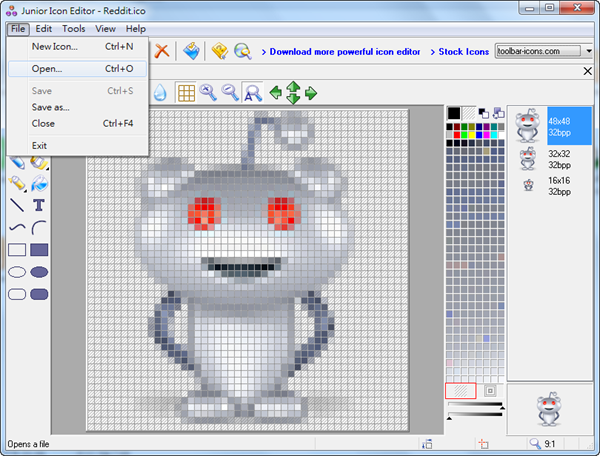Select the Text tool

click(x=39, y=205)
